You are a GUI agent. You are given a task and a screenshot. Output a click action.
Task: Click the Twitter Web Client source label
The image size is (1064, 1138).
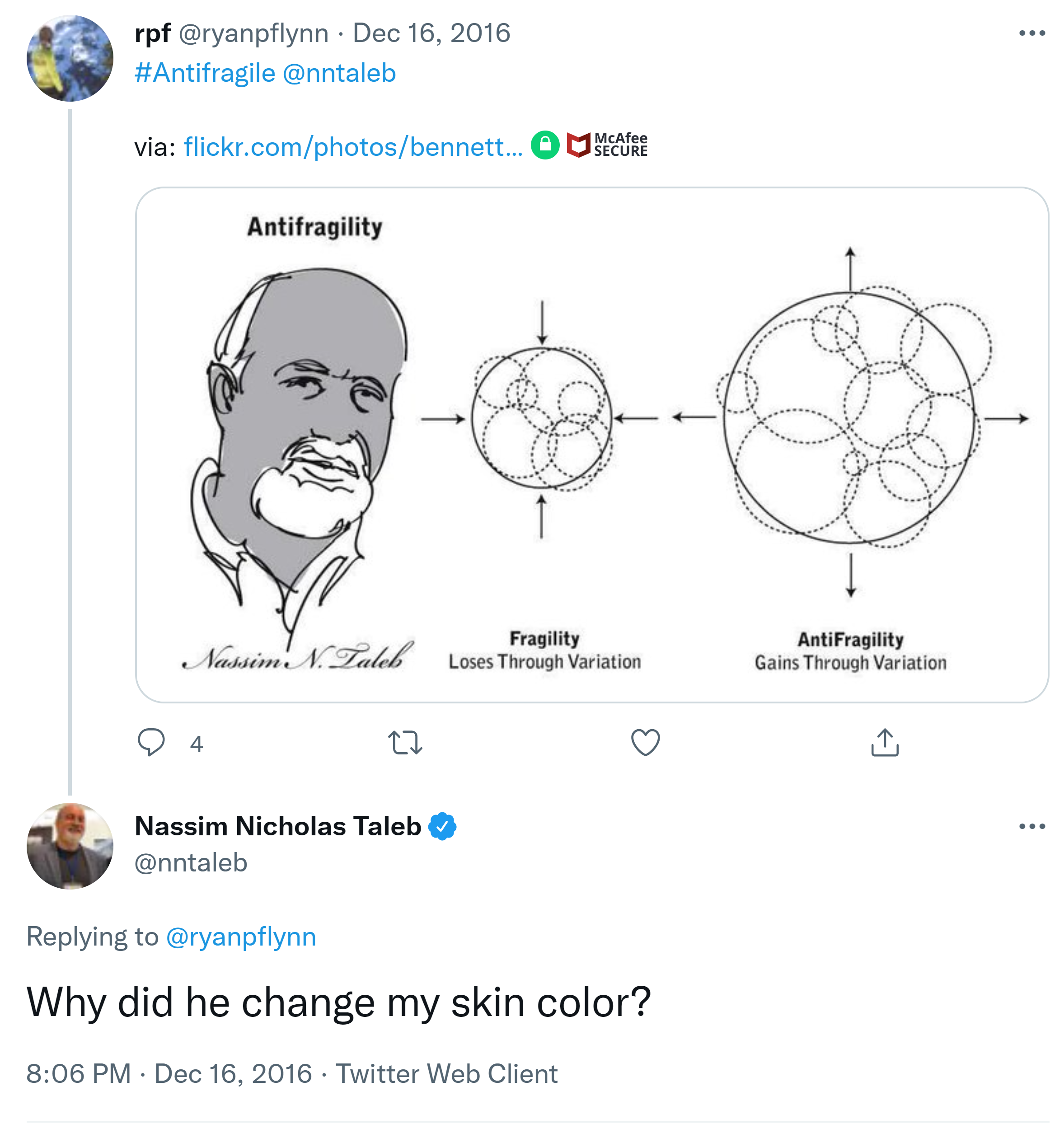[x=446, y=1073]
